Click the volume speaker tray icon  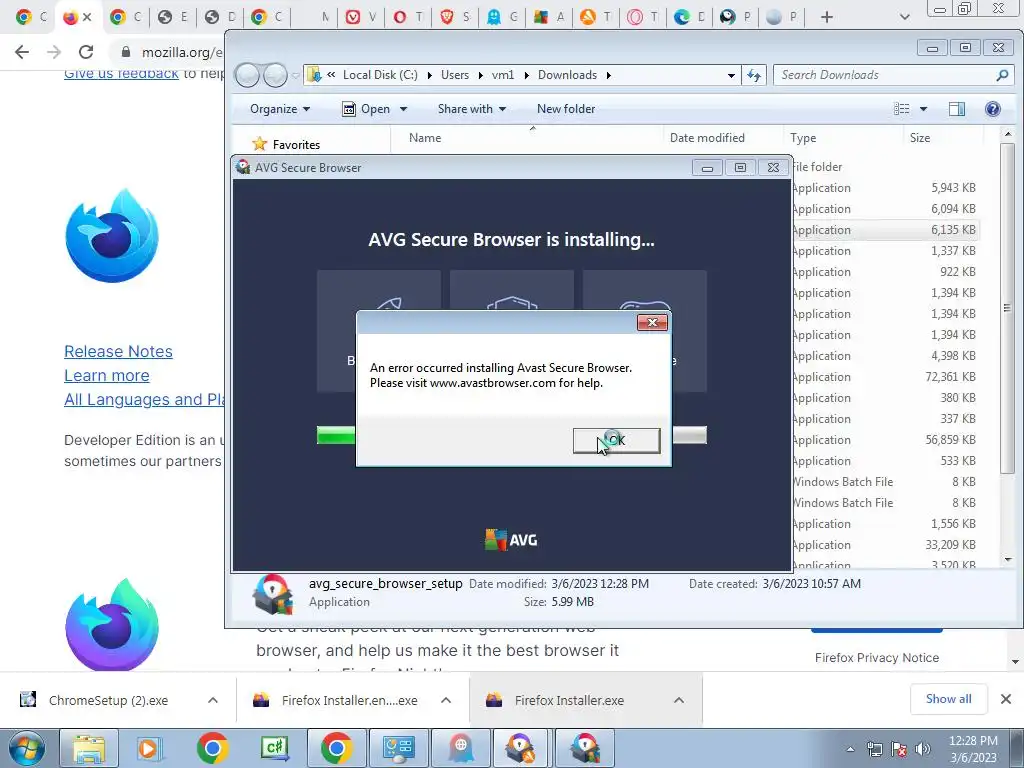923,749
